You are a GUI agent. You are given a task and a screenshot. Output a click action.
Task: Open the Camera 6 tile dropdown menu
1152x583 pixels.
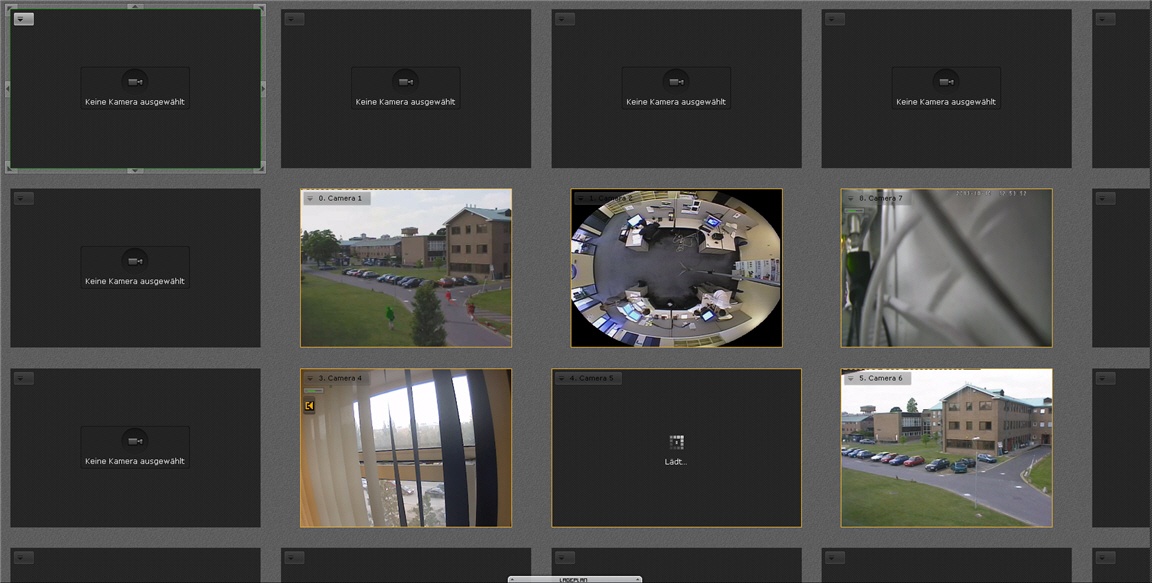tap(850, 379)
